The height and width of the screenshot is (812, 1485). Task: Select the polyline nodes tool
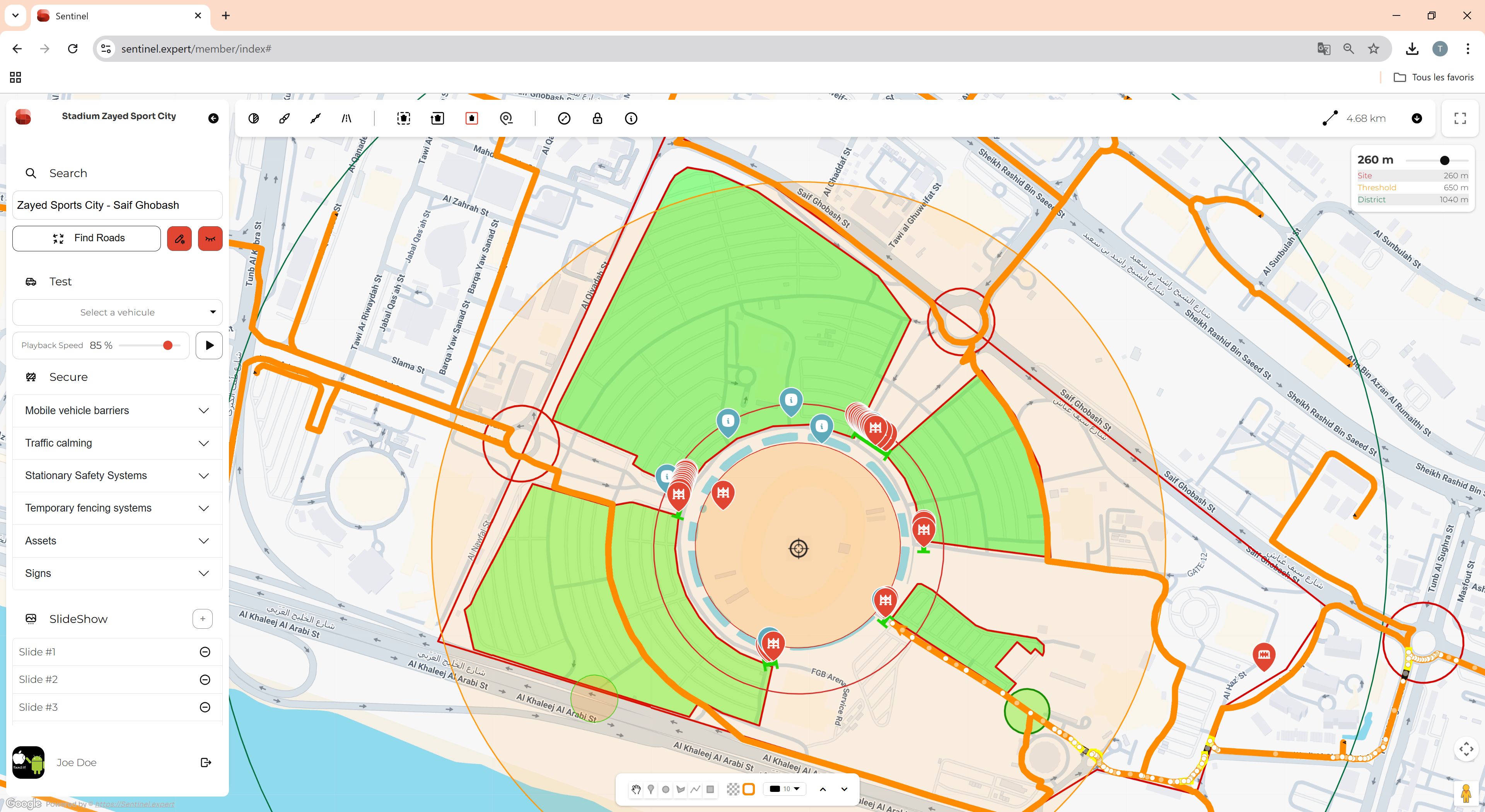[315, 118]
